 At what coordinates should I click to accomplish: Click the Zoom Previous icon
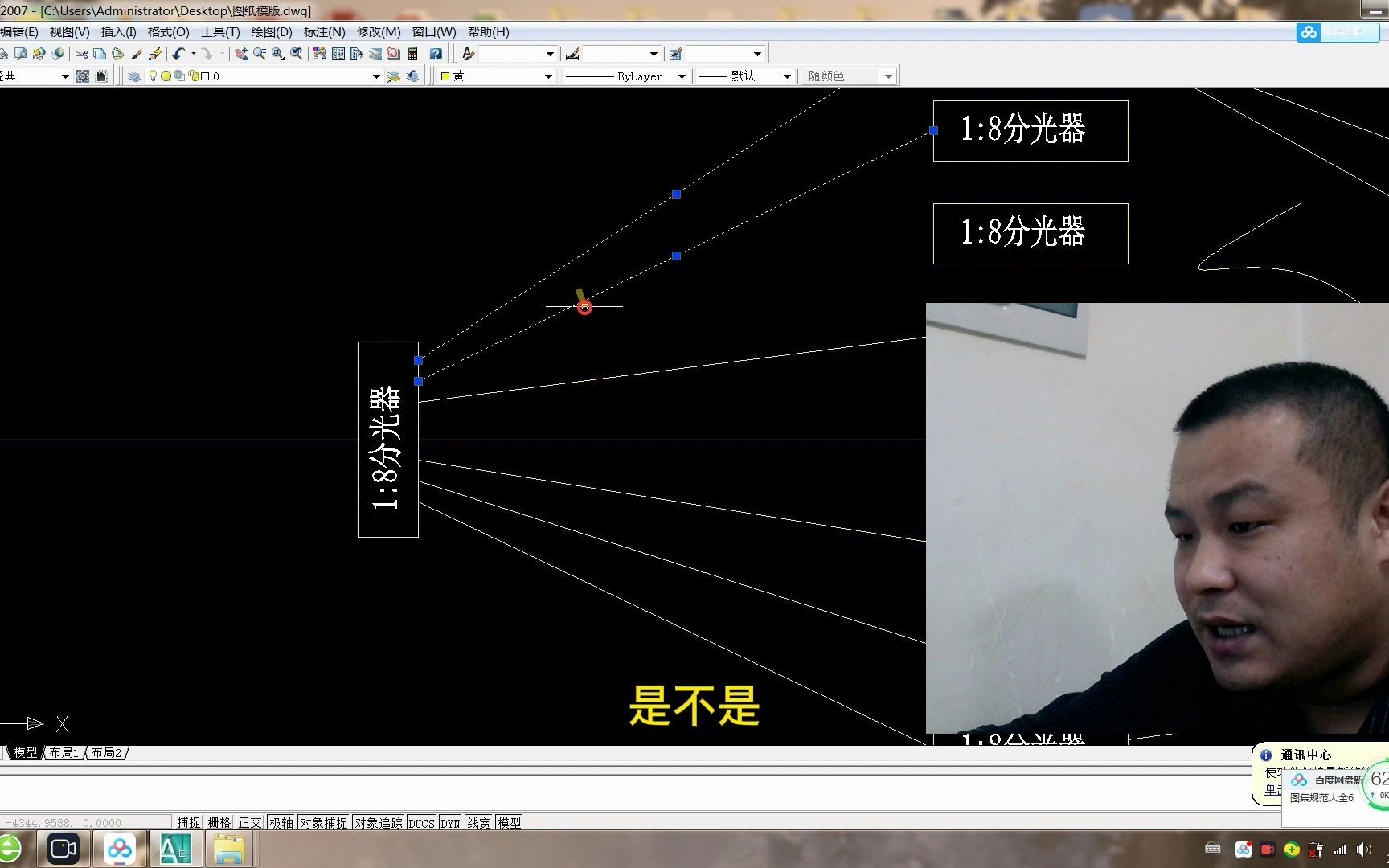(x=297, y=54)
